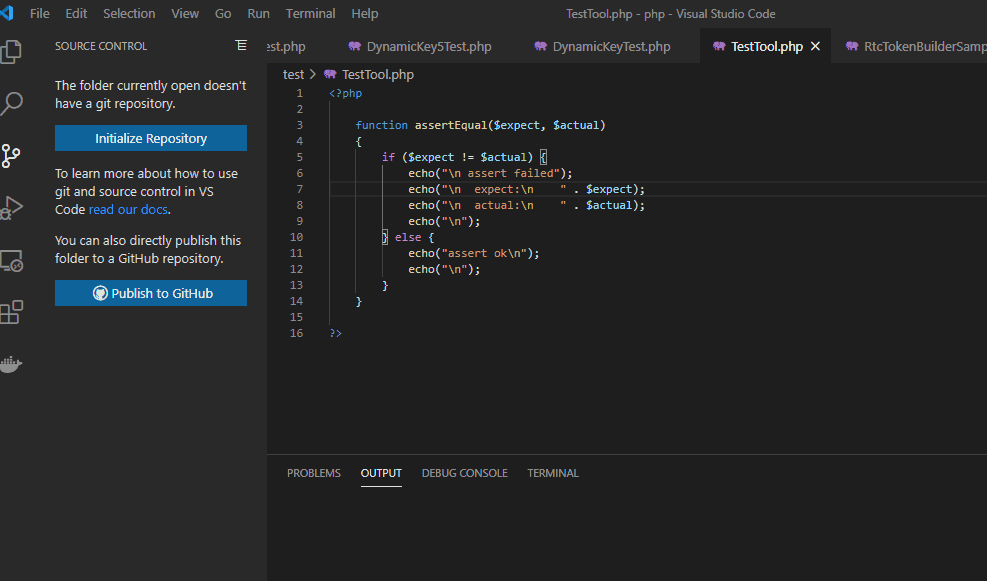Close the TestTool.php editor tab
Image resolution: width=987 pixels, height=581 pixels.
tap(815, 47)
